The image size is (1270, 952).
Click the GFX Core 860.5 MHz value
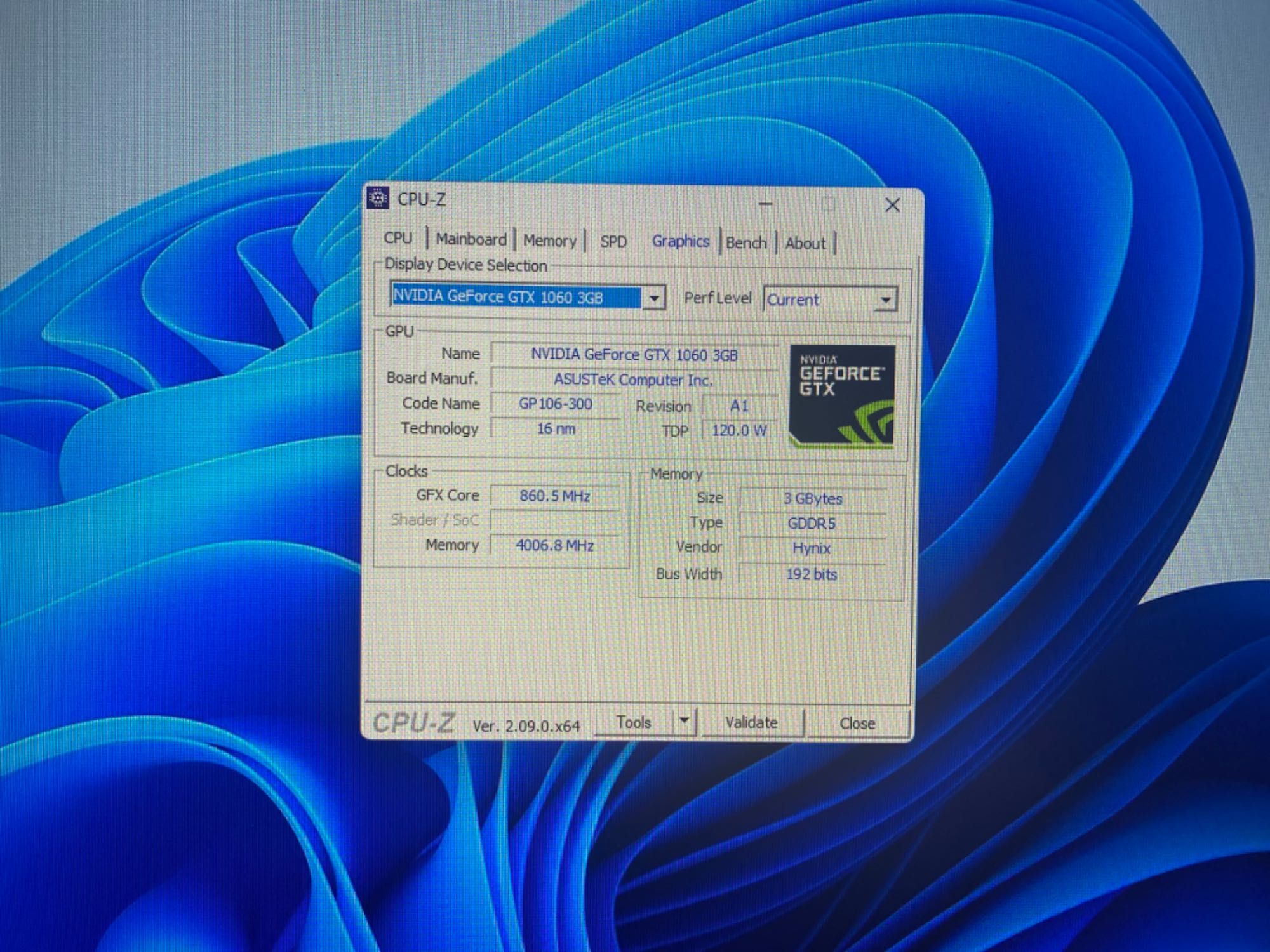pos(555,496)
